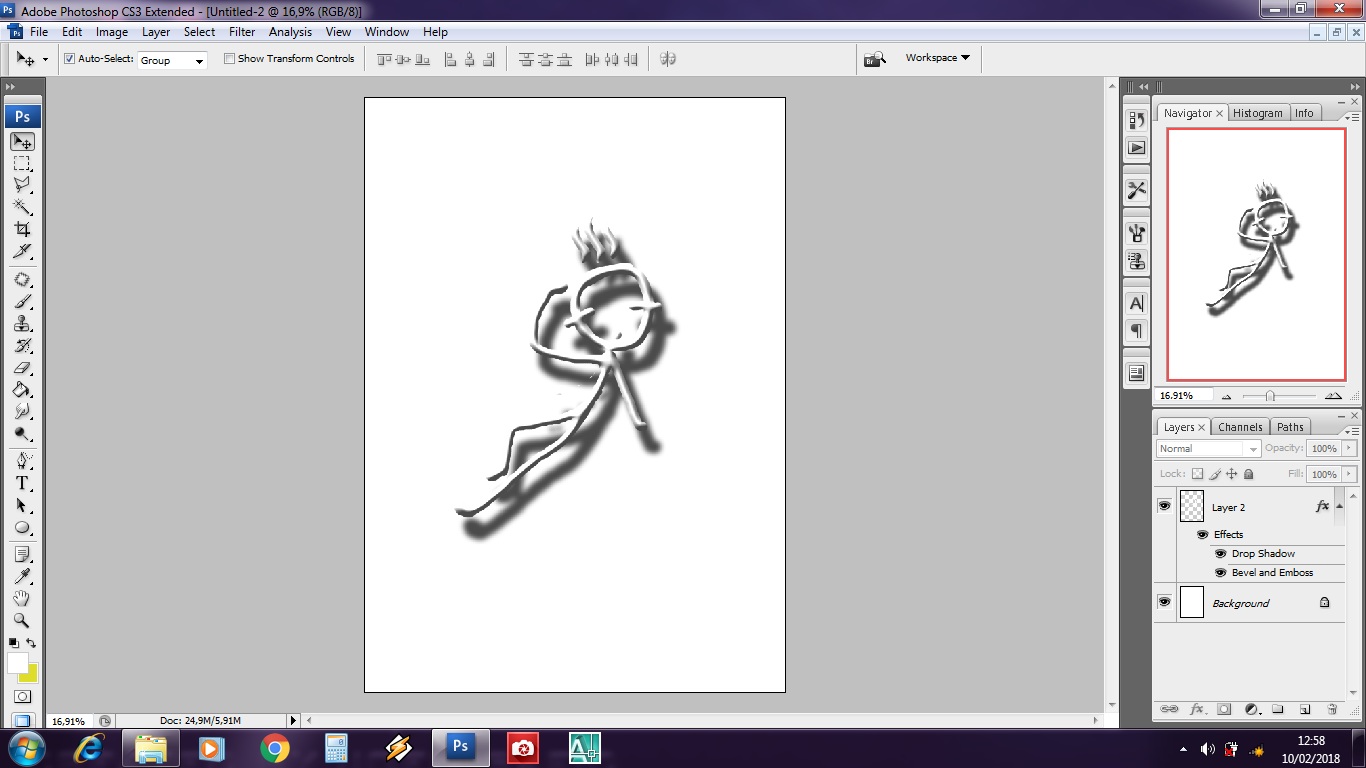Select the Clone Stamp tool
1366x768 pixels.
click(22, 324)
